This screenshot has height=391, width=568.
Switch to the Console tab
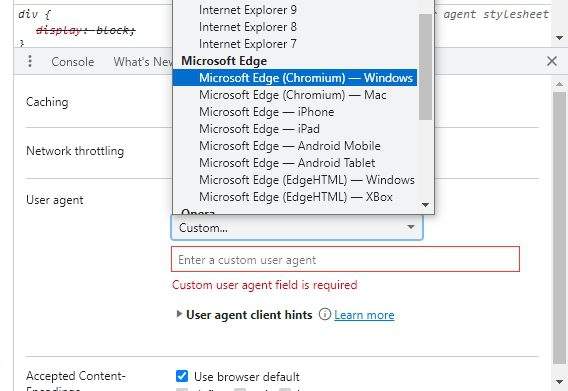click(72, 62)
